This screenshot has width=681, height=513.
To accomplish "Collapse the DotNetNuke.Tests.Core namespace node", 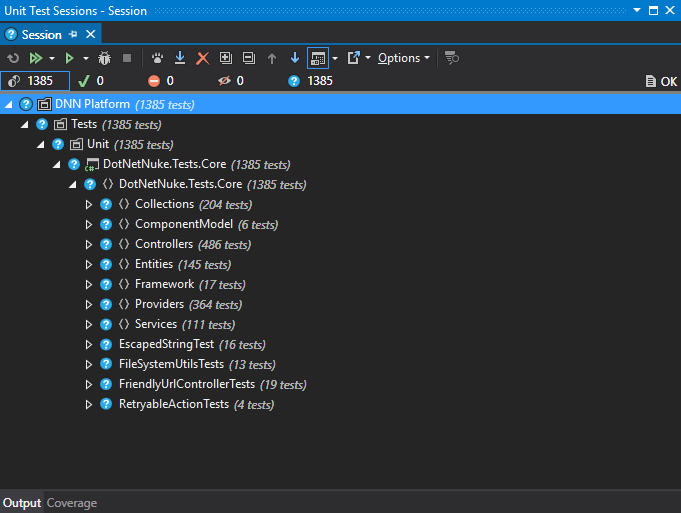I will click(x=73, y=185).
